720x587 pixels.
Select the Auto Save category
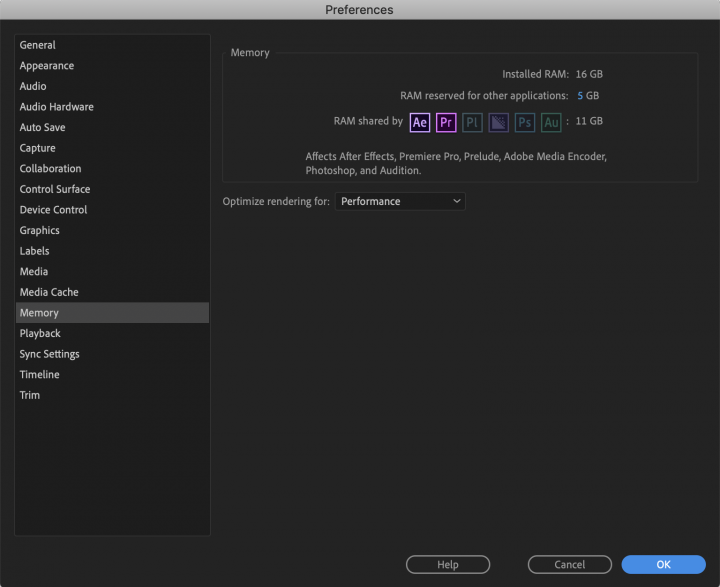point(112,127)
